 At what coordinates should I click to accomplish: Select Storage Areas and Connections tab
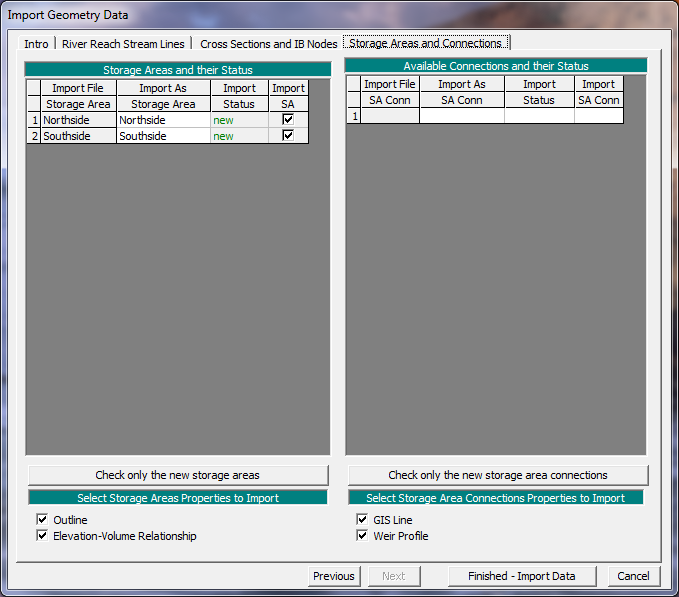point(425,44)
